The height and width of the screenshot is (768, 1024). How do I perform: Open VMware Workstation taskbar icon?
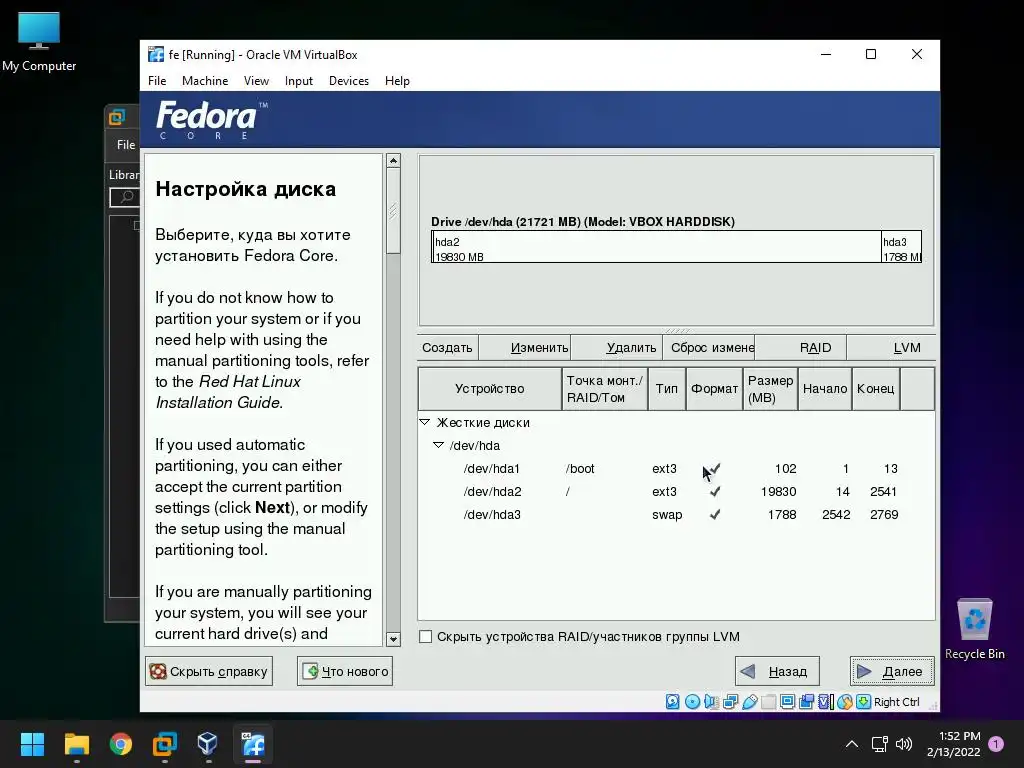165,744
